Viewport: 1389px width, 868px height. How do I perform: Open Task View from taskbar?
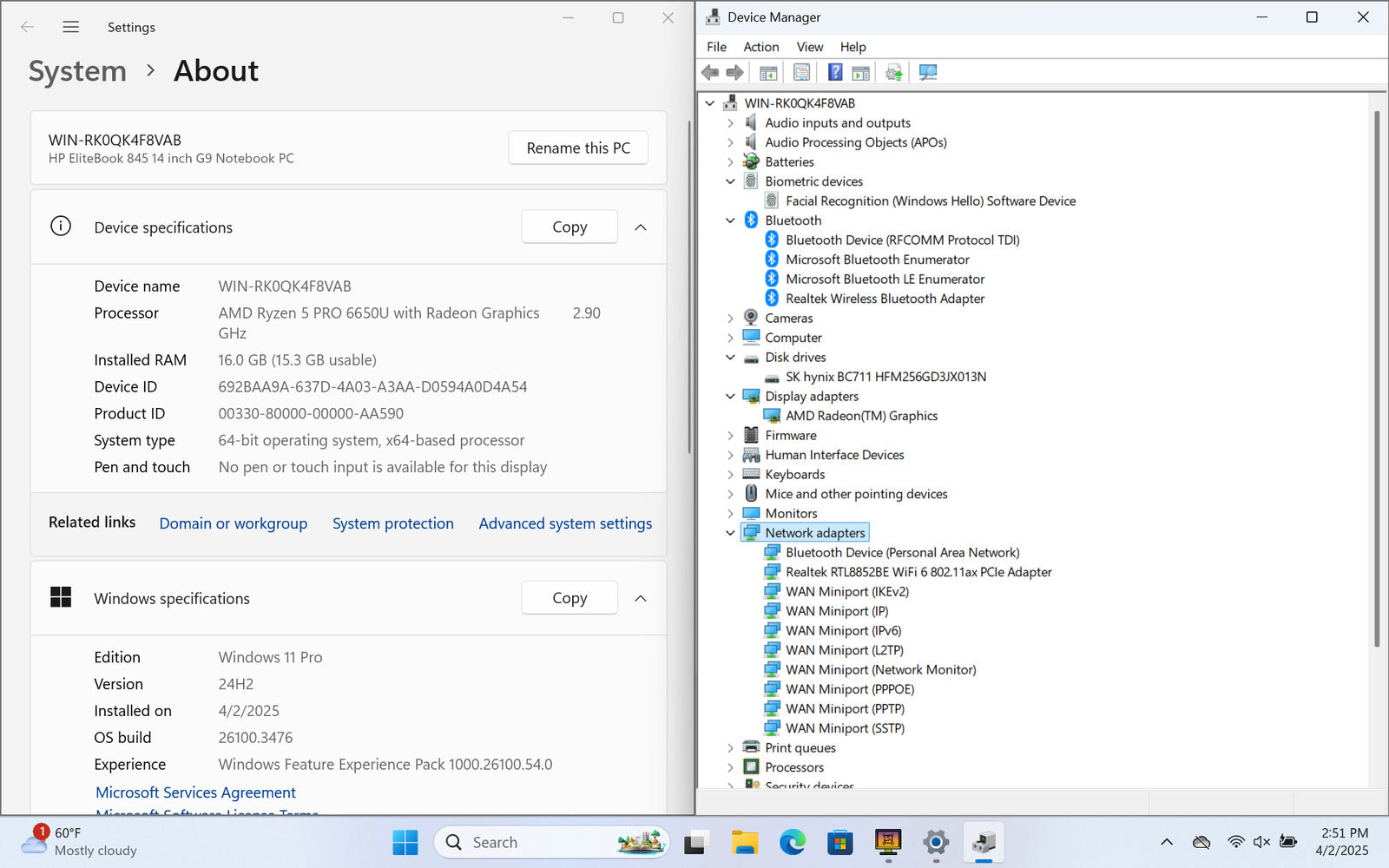click(695, 842)
